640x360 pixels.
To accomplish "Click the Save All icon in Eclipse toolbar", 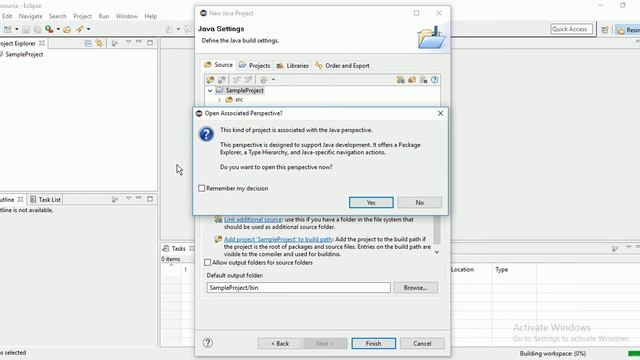I will (37, 29).
